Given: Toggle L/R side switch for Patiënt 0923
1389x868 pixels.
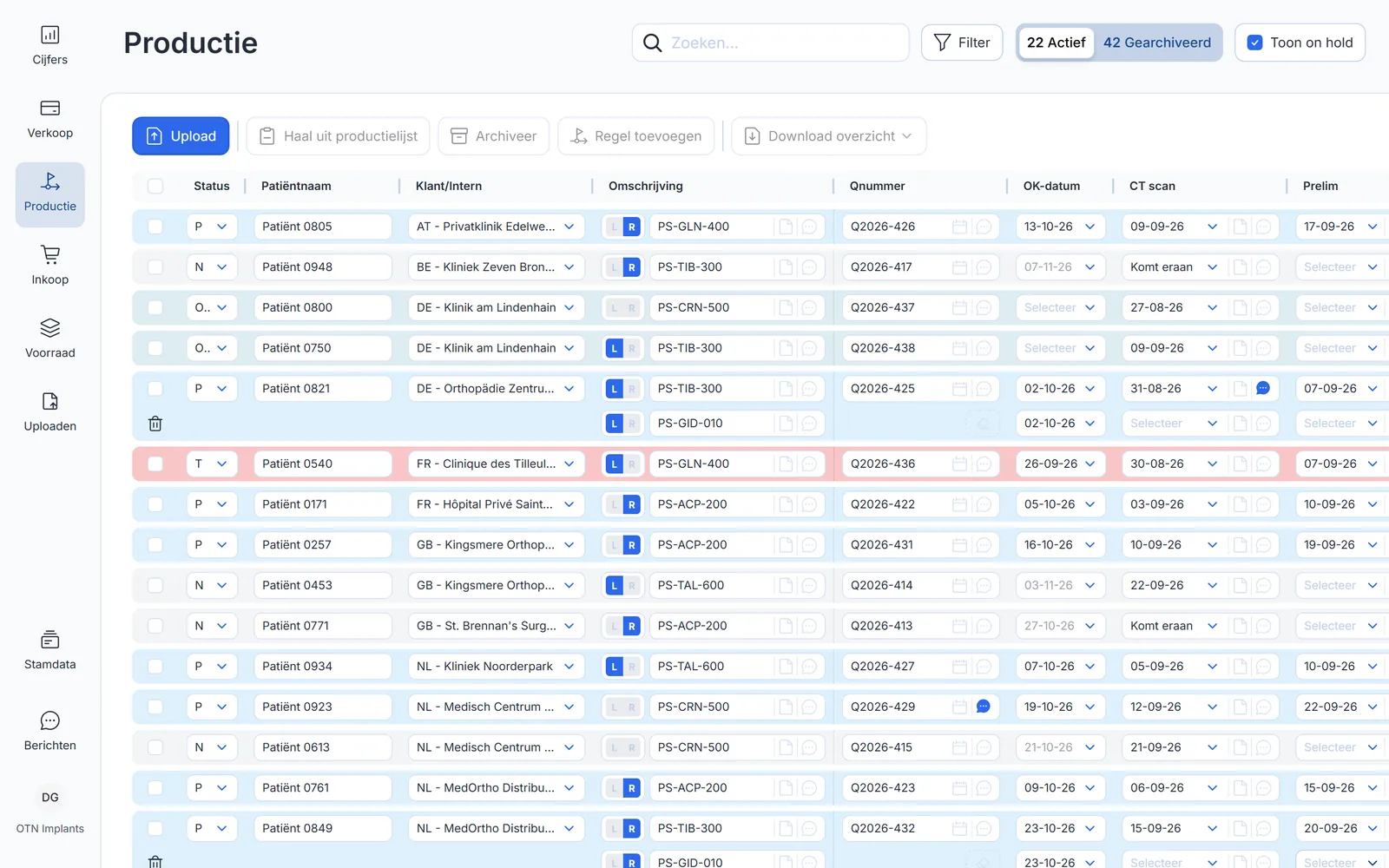Looking at the screenshot, I should click(622, 707).
